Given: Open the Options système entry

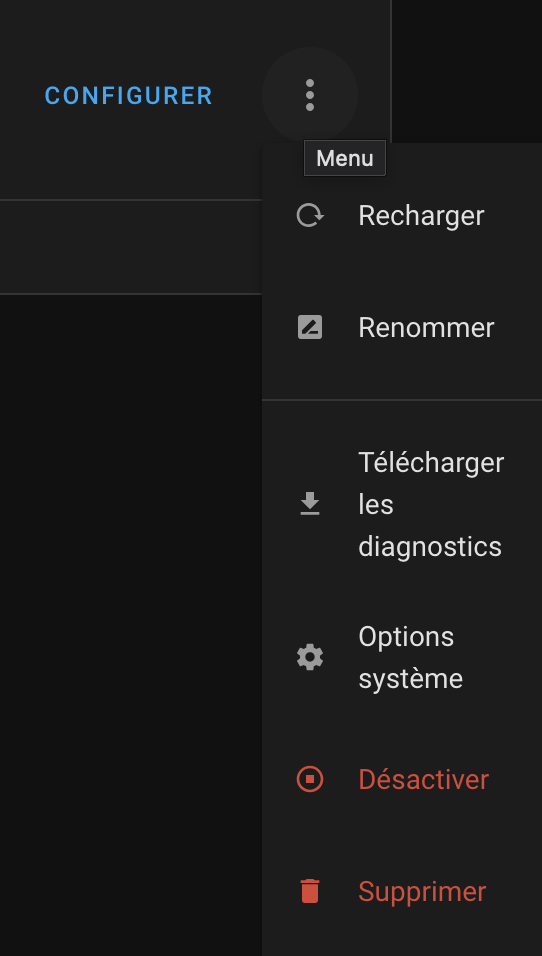Looking at the screenshot, I should [402, 658].
